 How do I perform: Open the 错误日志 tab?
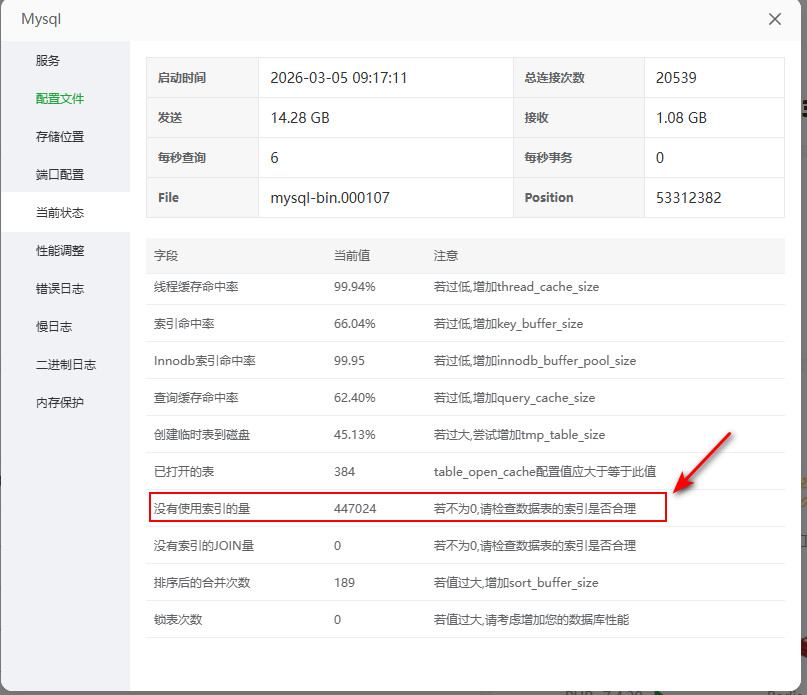tap(60, 288)
